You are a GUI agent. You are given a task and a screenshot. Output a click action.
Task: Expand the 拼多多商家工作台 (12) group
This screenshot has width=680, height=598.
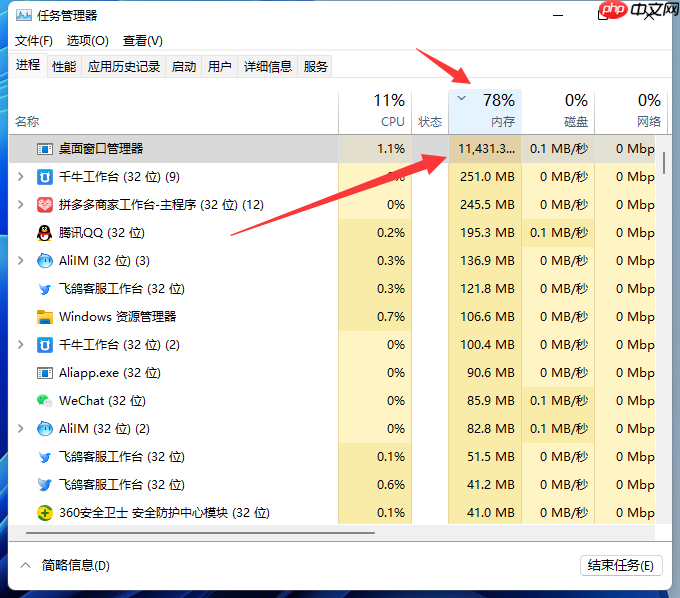(x=20, y=204)
